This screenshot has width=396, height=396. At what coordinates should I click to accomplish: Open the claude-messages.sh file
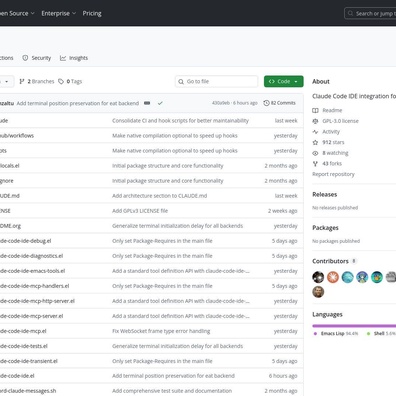(x=28, y=391)
